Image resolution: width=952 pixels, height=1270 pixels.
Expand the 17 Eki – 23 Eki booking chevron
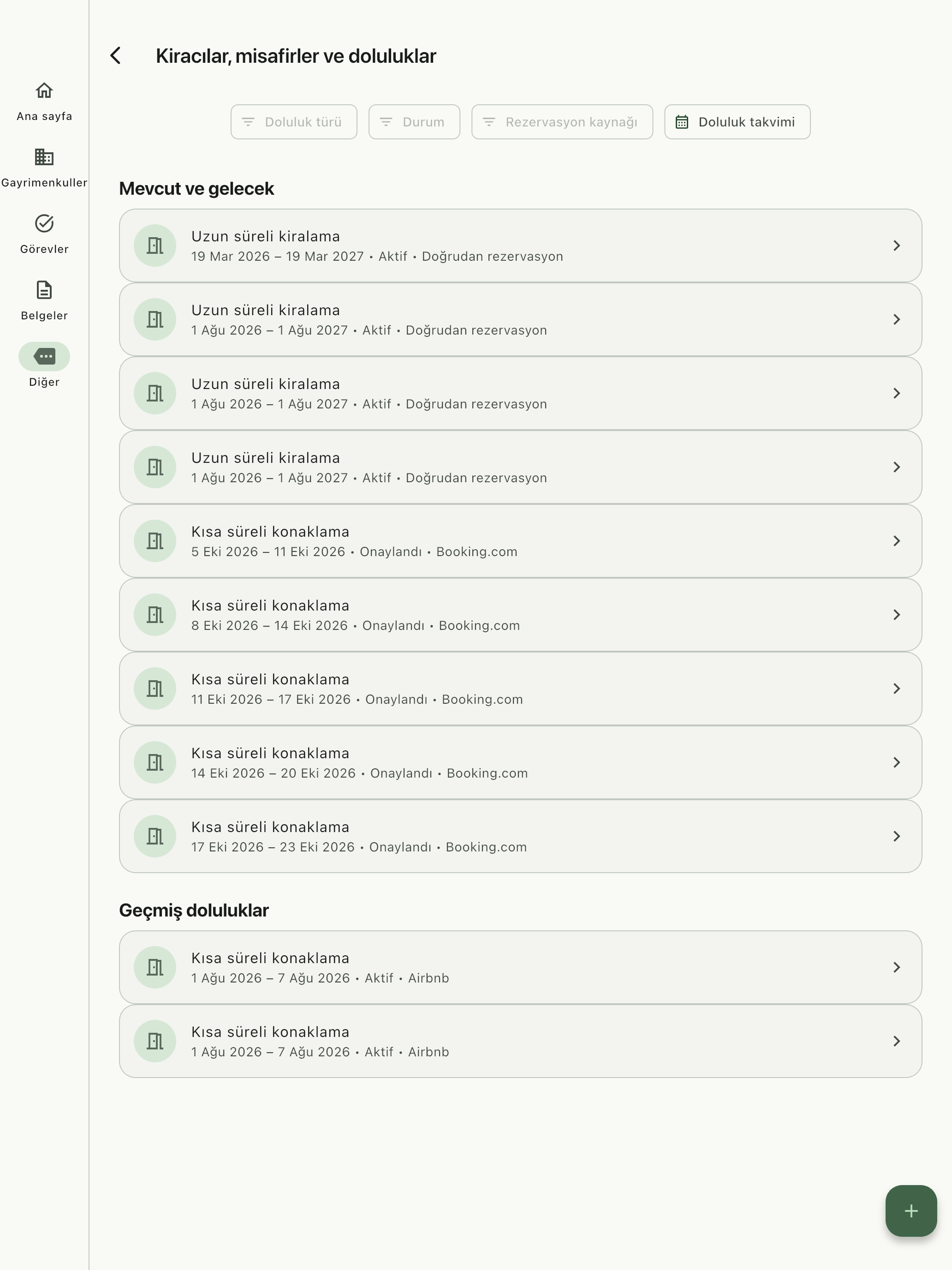(x=896, y=836)
